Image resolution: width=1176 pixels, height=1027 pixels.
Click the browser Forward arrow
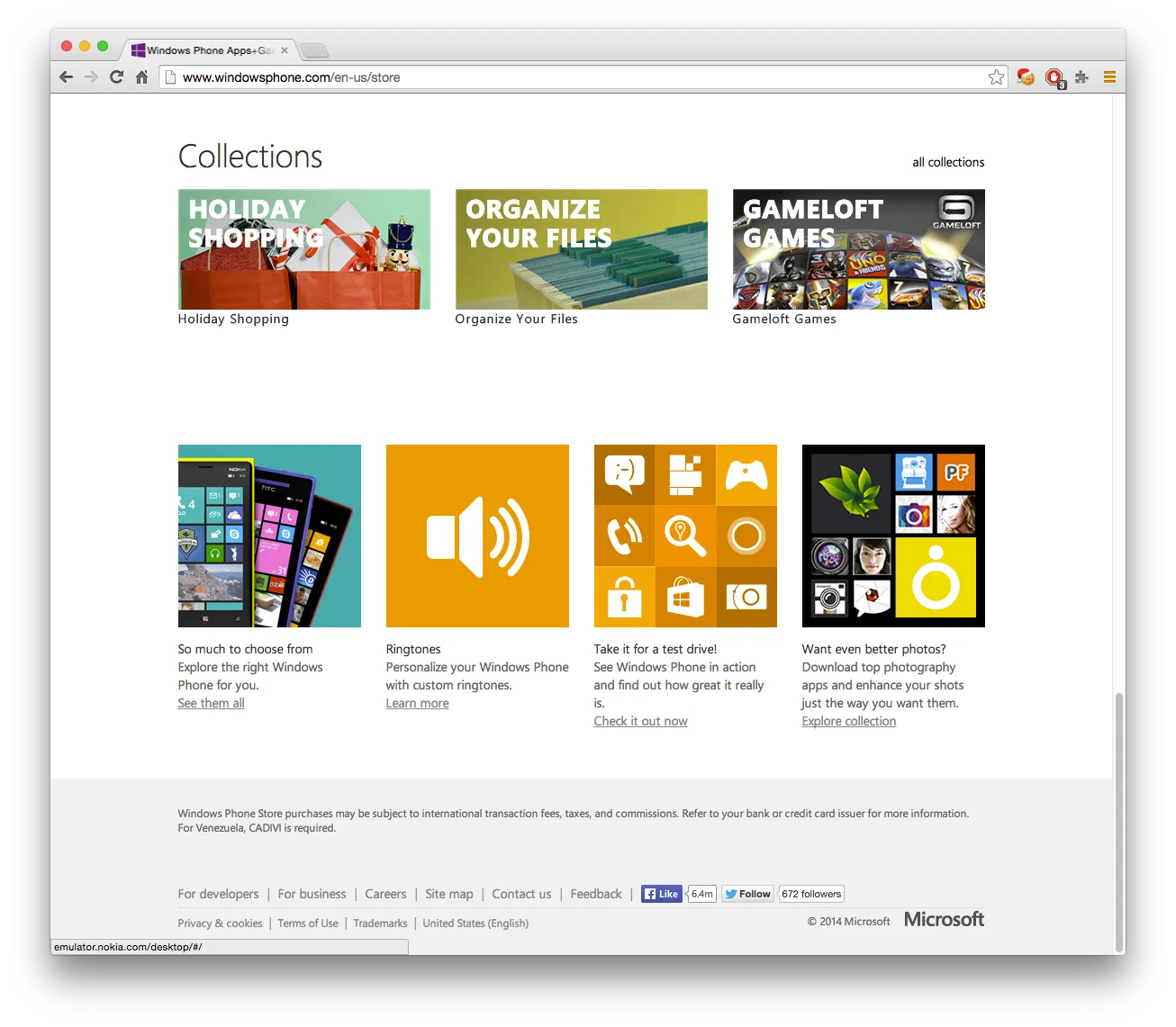[91, 77]
